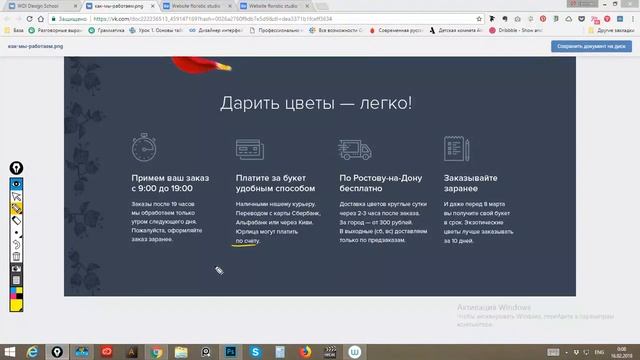Viewport: 640px width, 360px height.
Task: Click the vk.com address bar
Action: (x=267, y=19)
